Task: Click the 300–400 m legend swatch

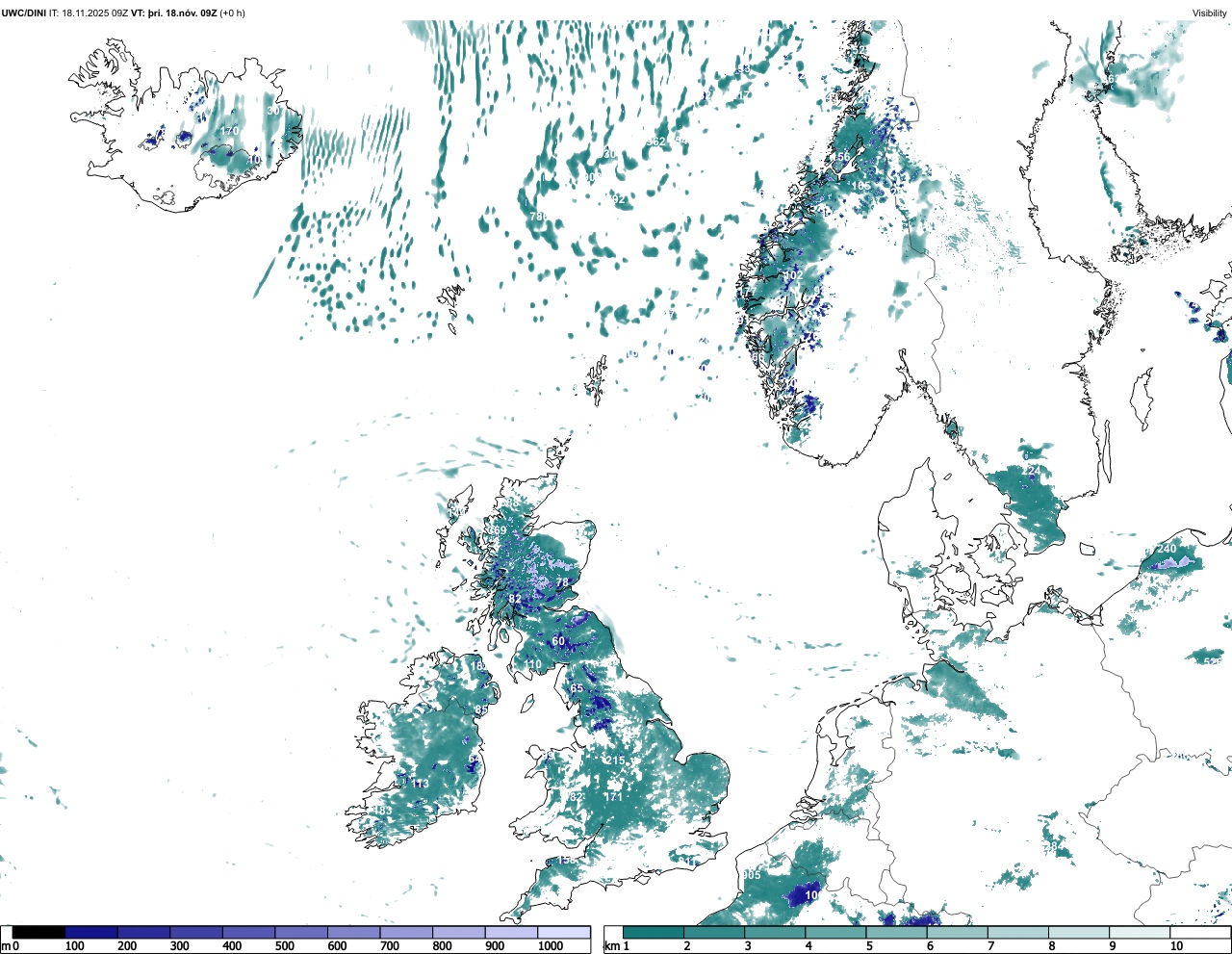Action: click(196, 932)
